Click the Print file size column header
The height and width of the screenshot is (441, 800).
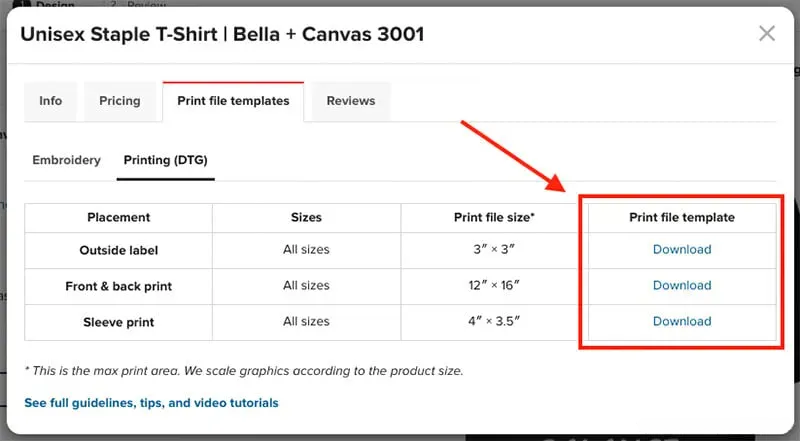(x=494, y=217)
